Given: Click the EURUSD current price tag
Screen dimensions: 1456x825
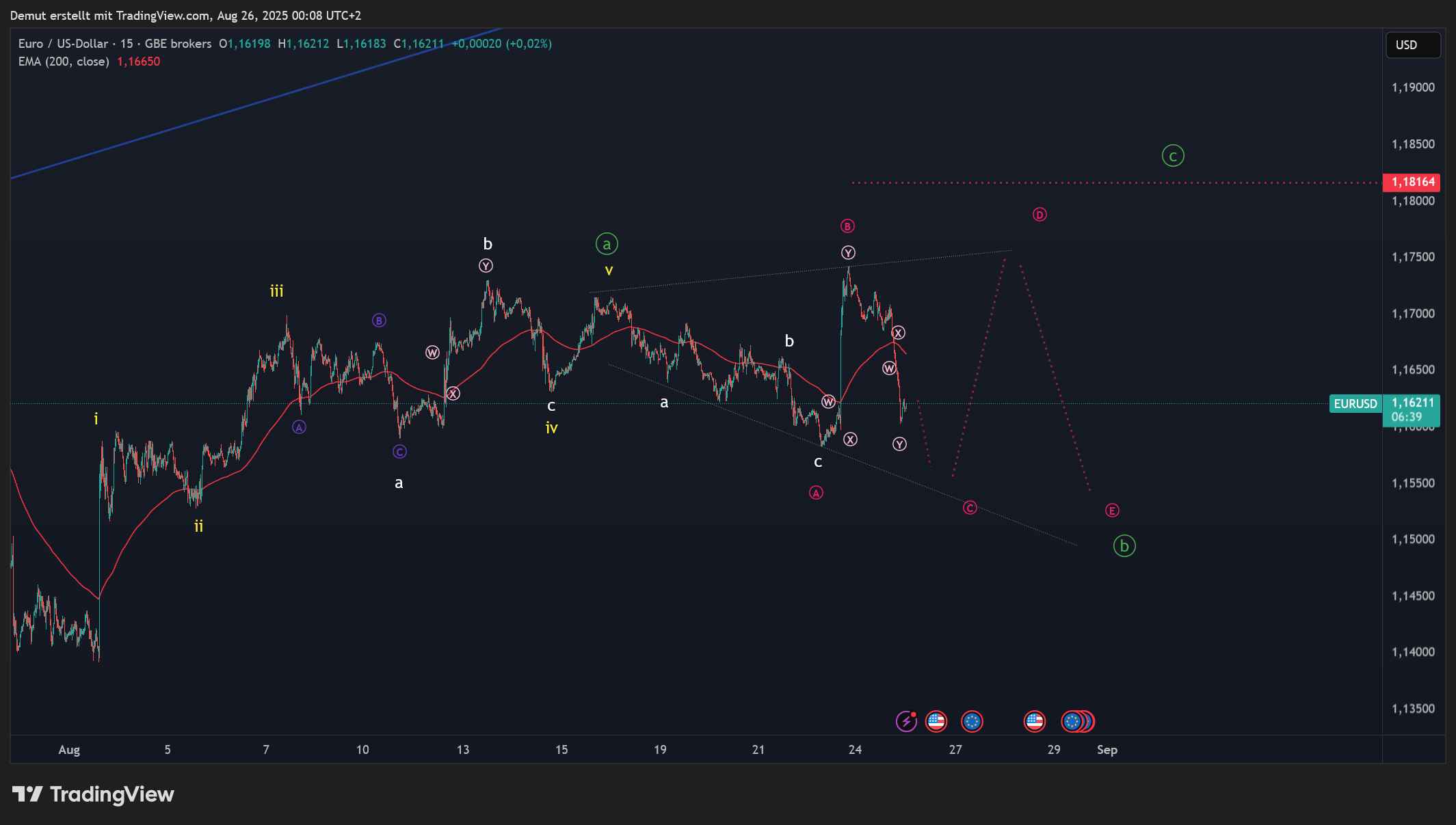Looking at the screenshot, I should click(1355, 404).
